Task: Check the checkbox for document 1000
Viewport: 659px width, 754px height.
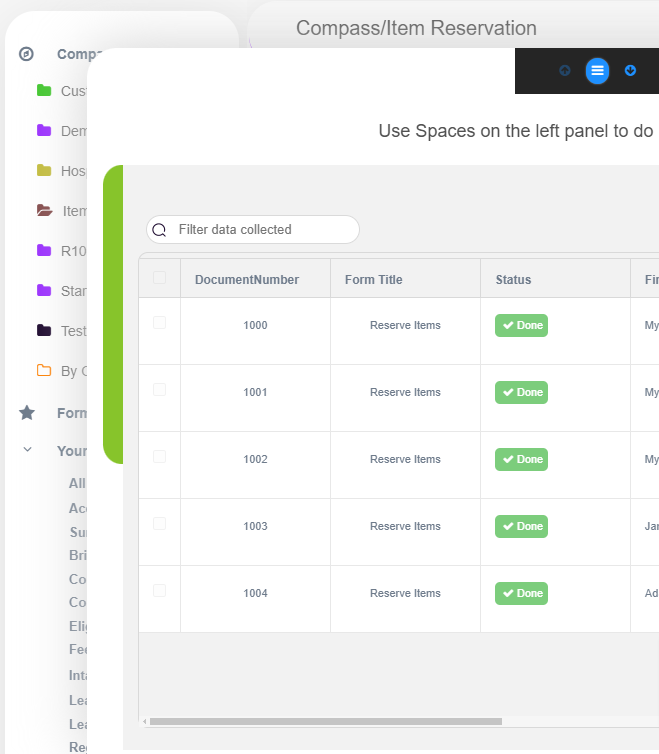Action: (160, 323)
